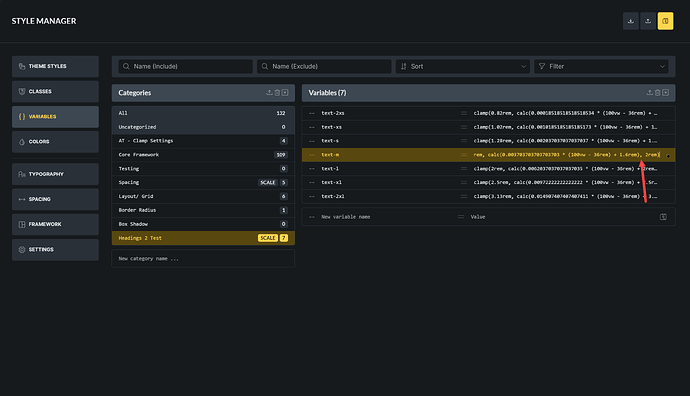Click drag handle on text-xs row
This screenshot has height=396, width=690.
463,127
